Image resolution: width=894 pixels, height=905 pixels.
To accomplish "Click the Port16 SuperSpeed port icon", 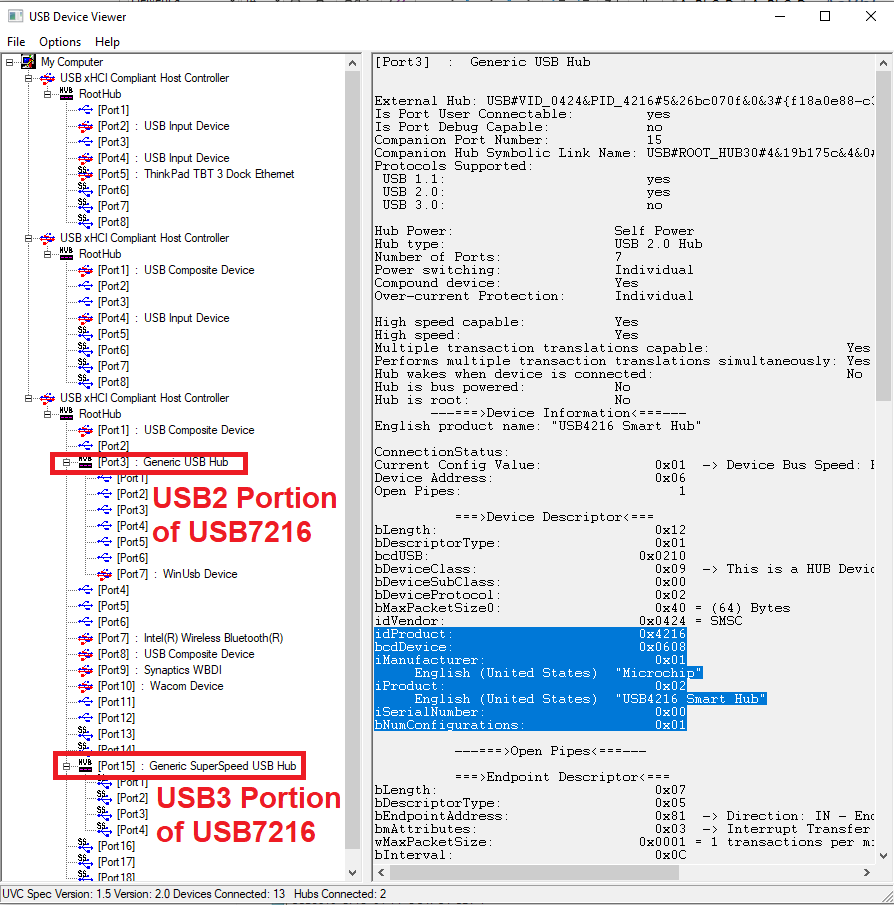I will pyautogui.click(x=85, y=846).
